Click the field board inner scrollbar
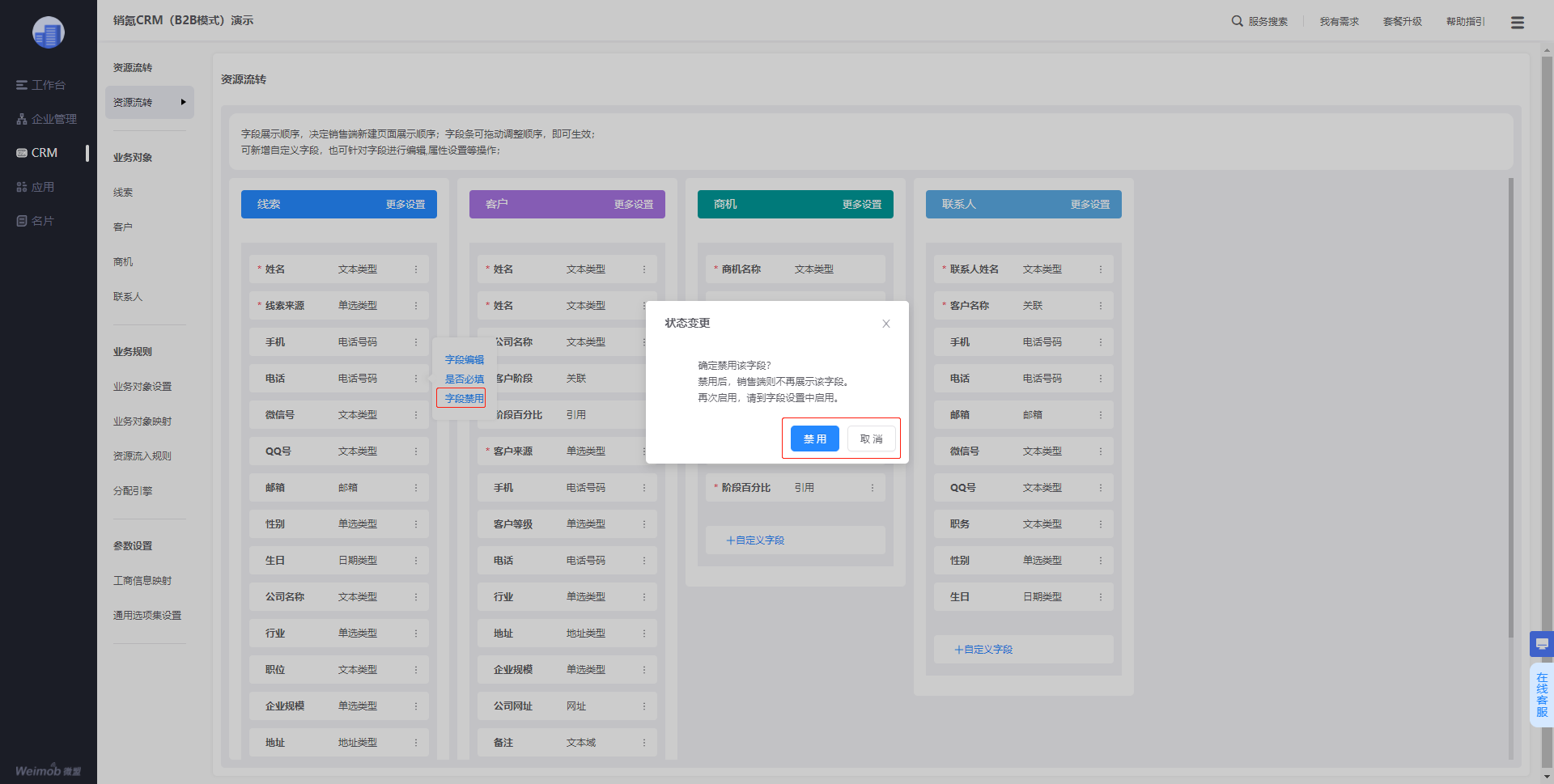1554x784 pixels. (1511, 408)
